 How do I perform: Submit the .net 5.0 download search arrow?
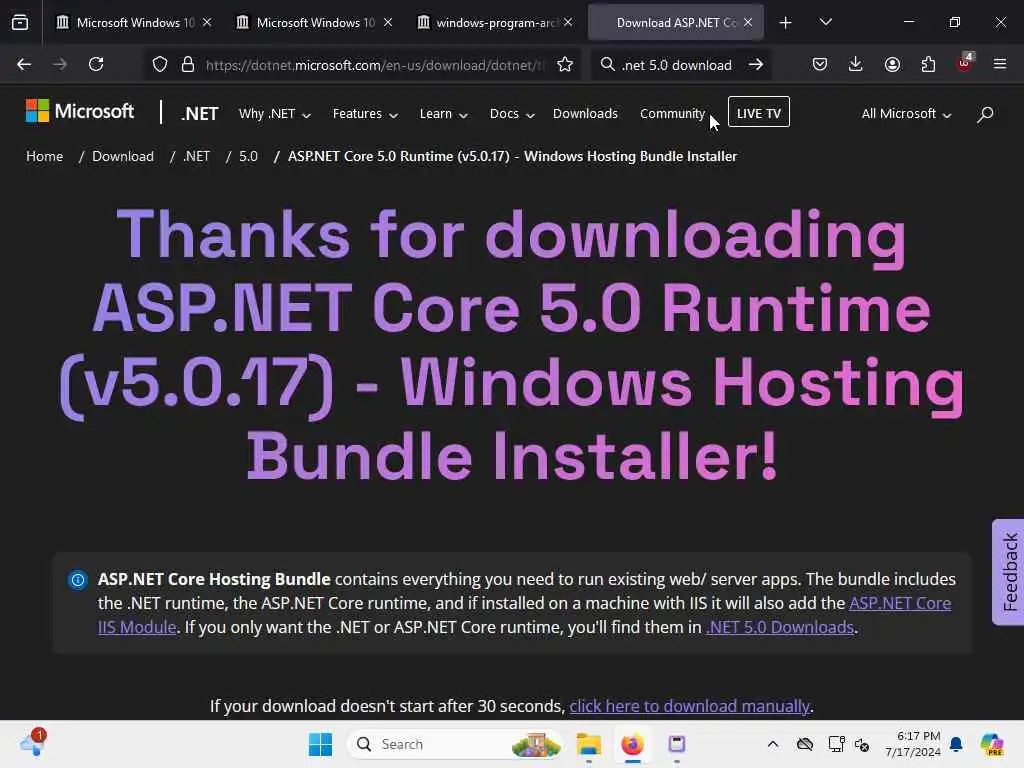[x=756, y=64]
